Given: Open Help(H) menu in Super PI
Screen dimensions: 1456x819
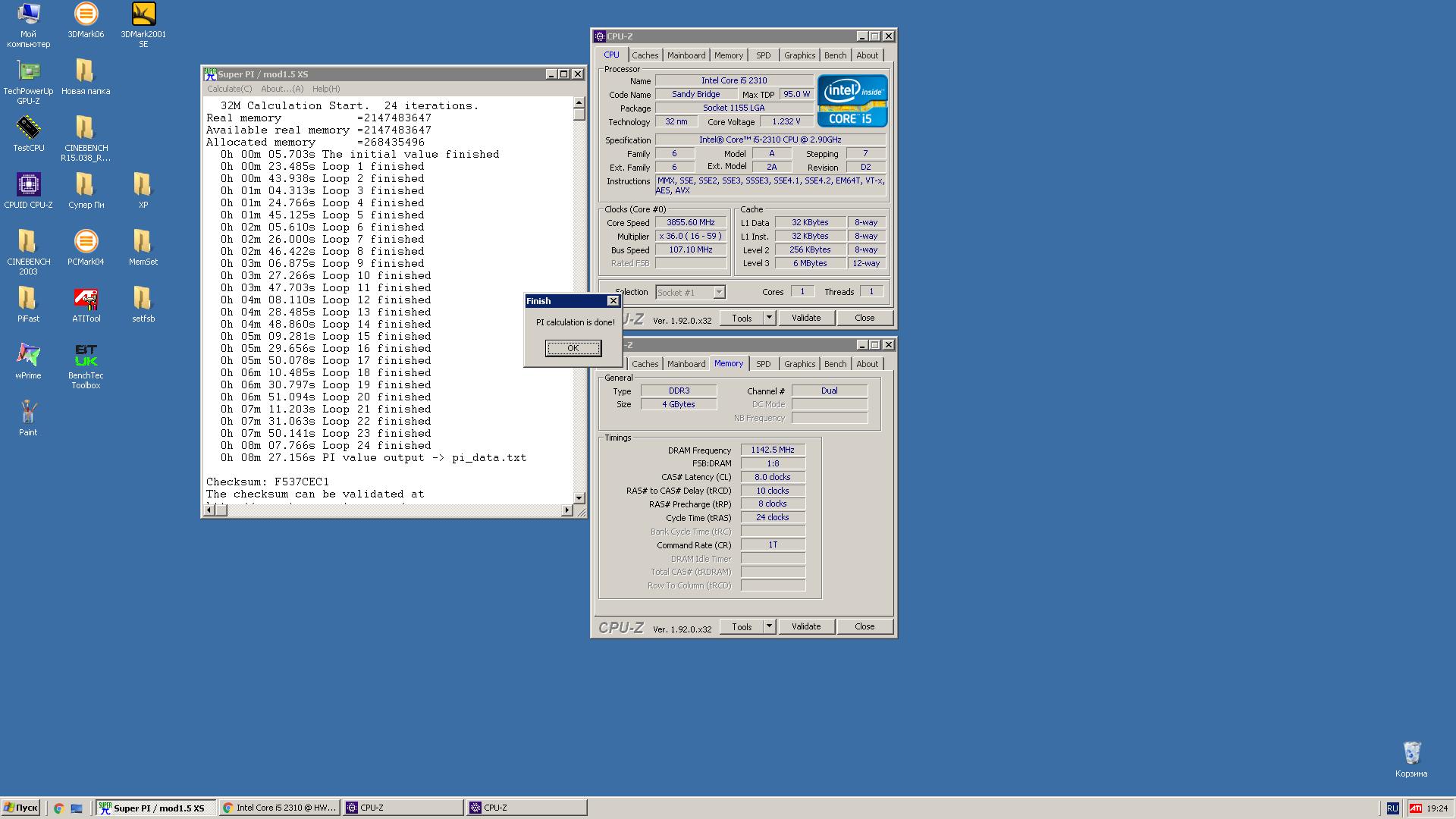Looking at the screenshot, I should [x=326, y=89].
